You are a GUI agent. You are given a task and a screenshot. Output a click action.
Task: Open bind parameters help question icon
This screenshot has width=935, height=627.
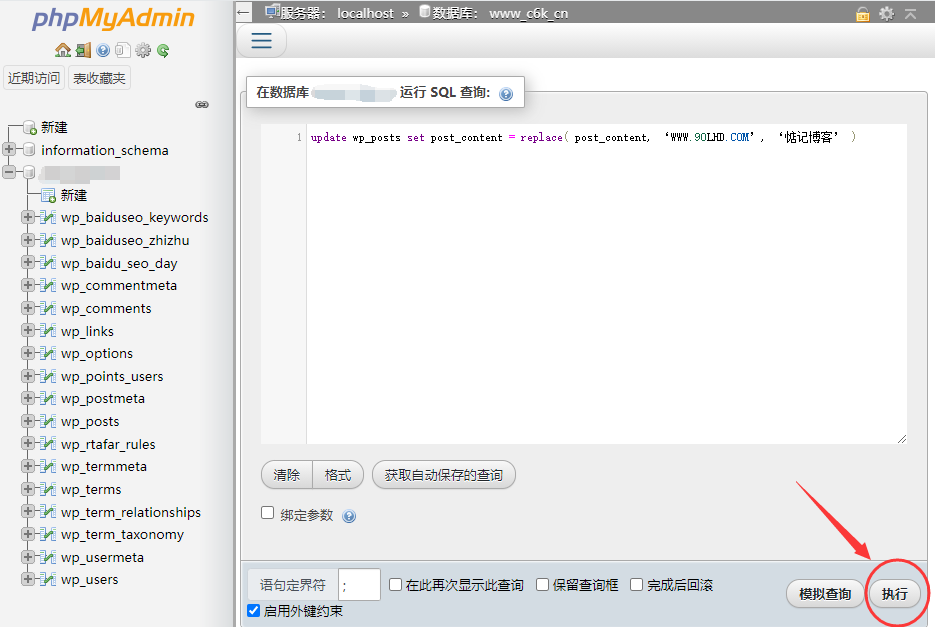tap(349, 516)
